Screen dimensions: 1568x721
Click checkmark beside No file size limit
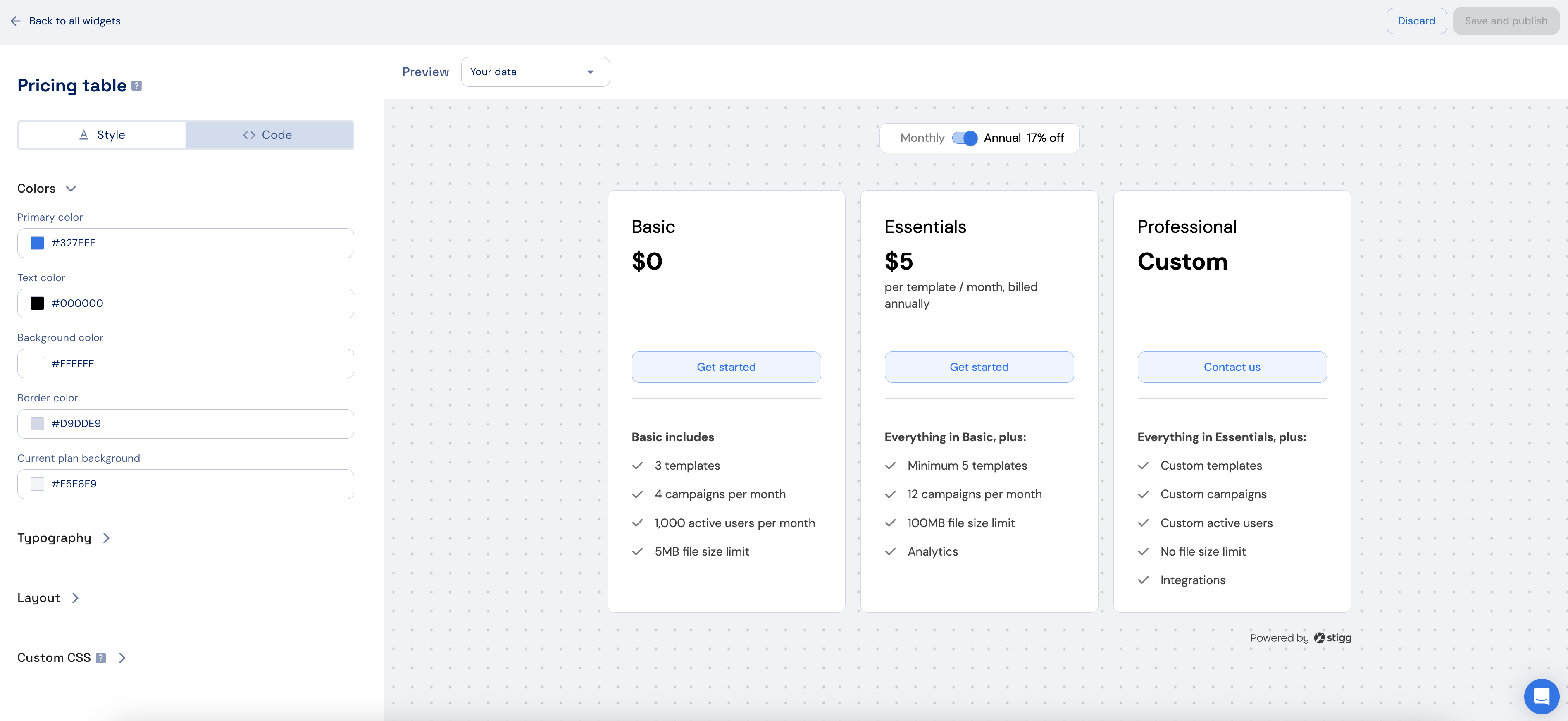click(x=1143, y=552)
